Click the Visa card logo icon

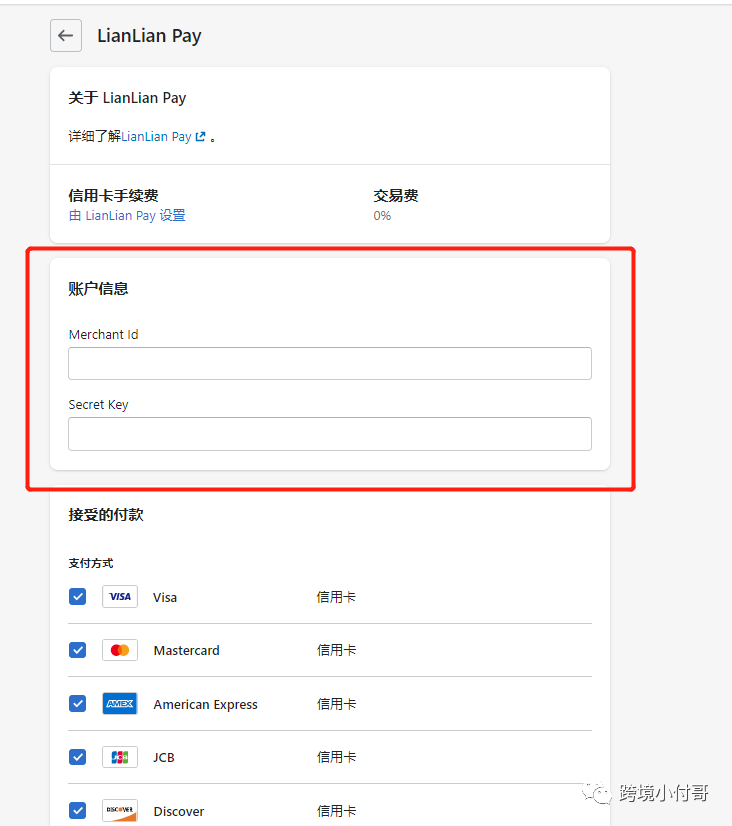pos(120,596)
